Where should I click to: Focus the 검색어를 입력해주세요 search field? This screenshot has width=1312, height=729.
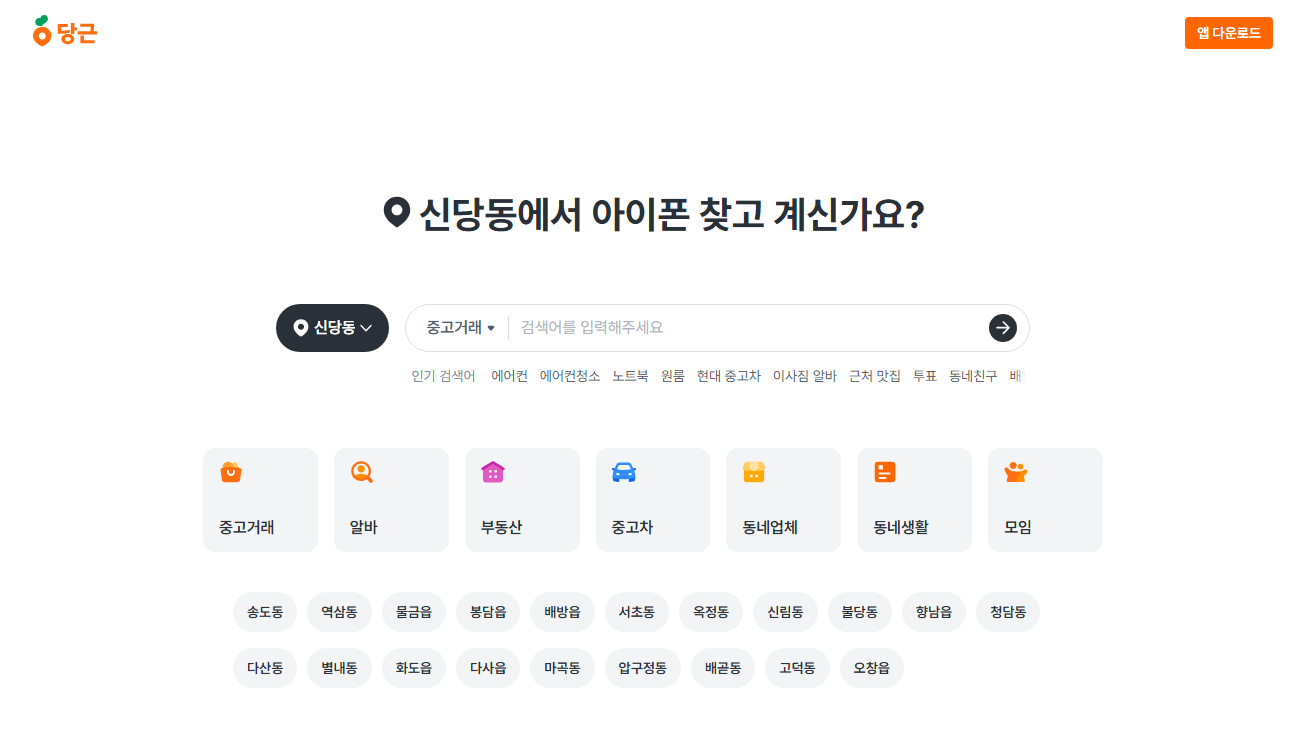pos(750,328)
